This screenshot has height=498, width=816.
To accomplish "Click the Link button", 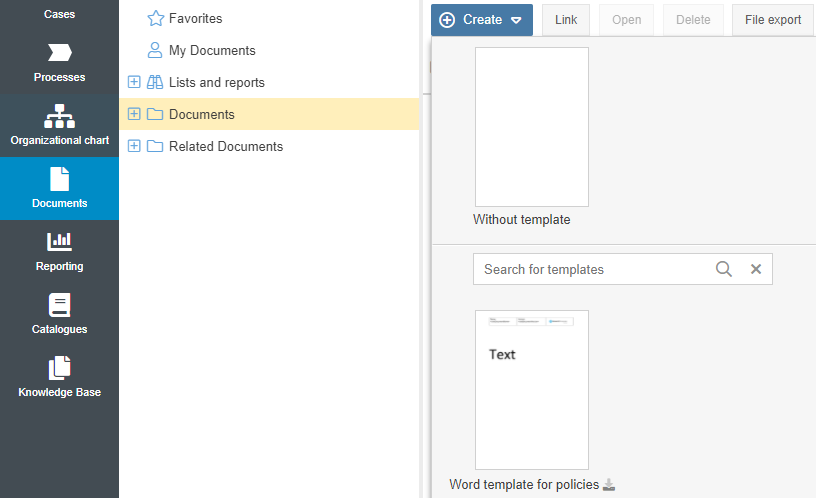I will (566, 20).
